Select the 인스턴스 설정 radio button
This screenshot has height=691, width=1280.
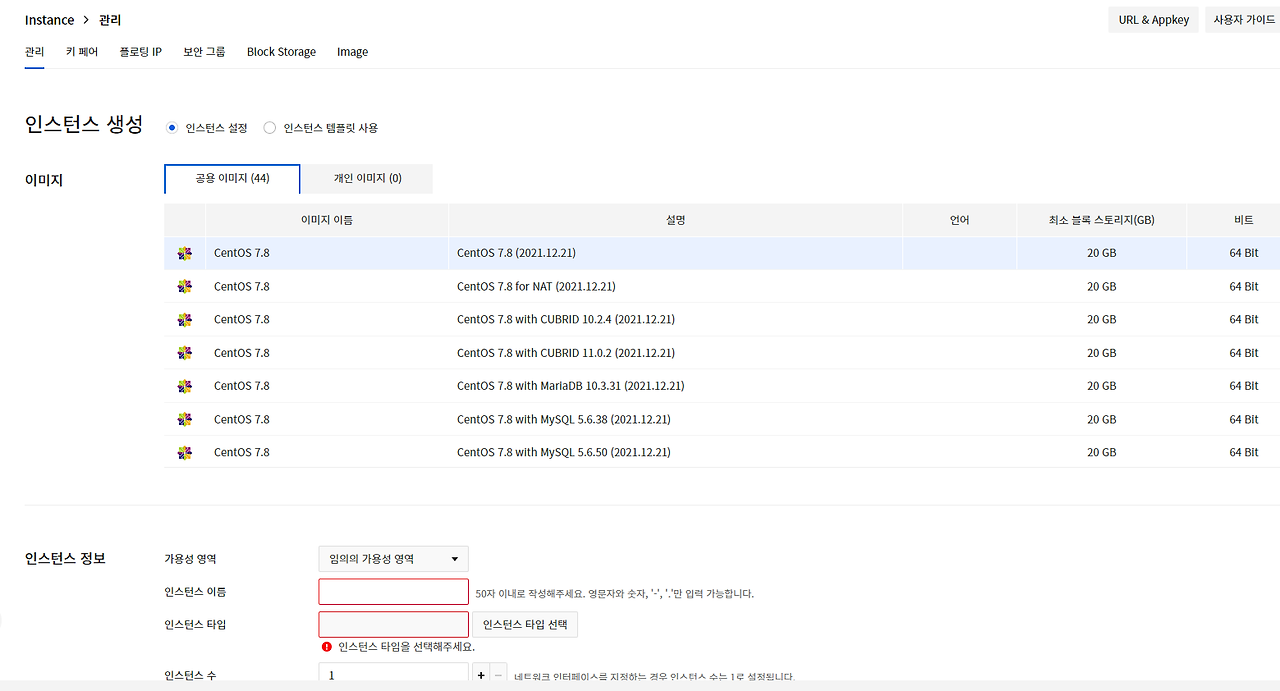point(172,128)
